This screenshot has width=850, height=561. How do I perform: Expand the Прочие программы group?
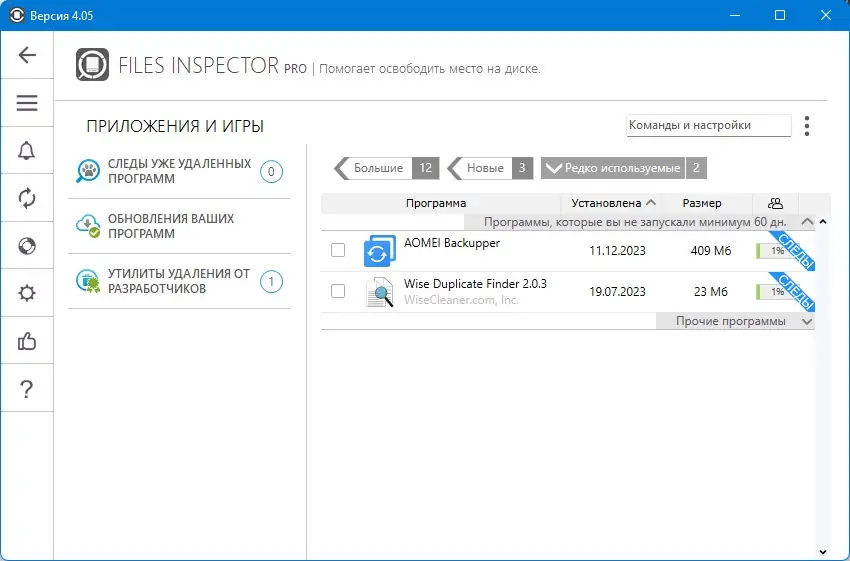tap(736, 321)
